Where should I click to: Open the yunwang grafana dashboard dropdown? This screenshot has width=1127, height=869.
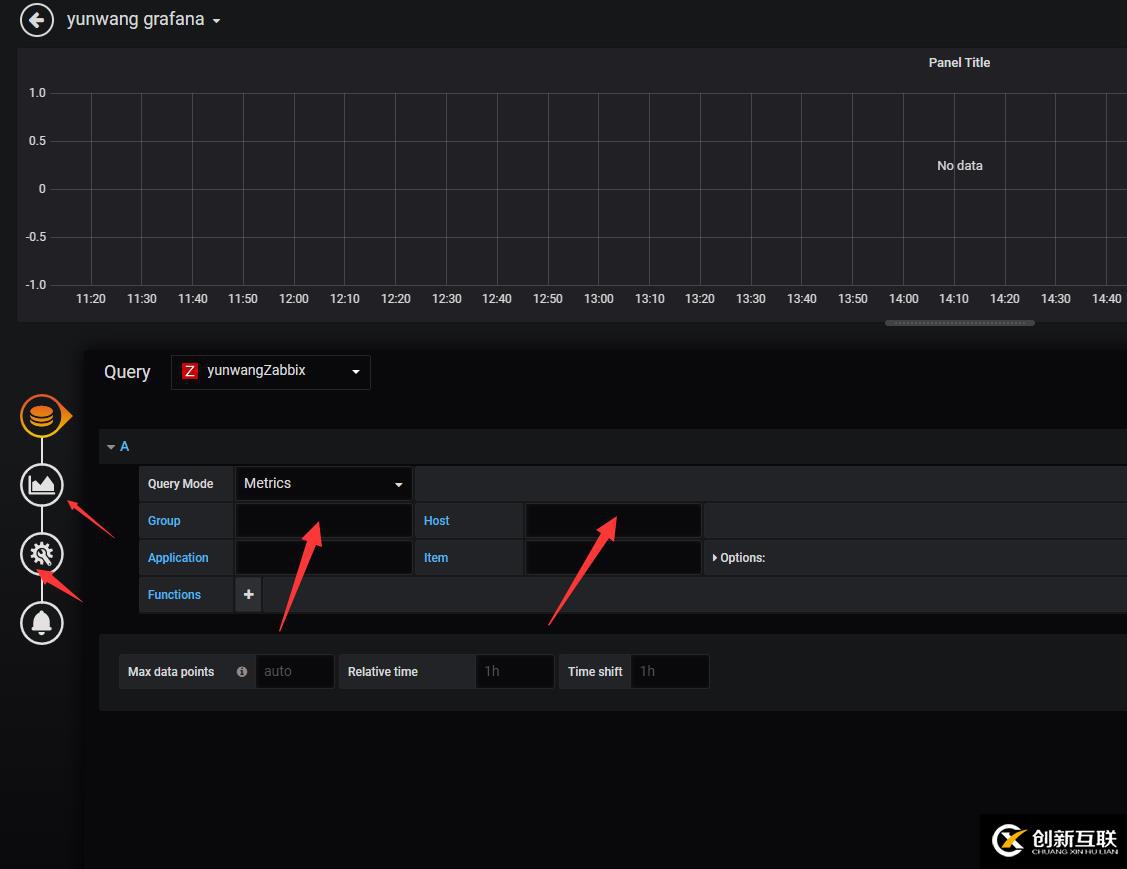click(144, 19)
